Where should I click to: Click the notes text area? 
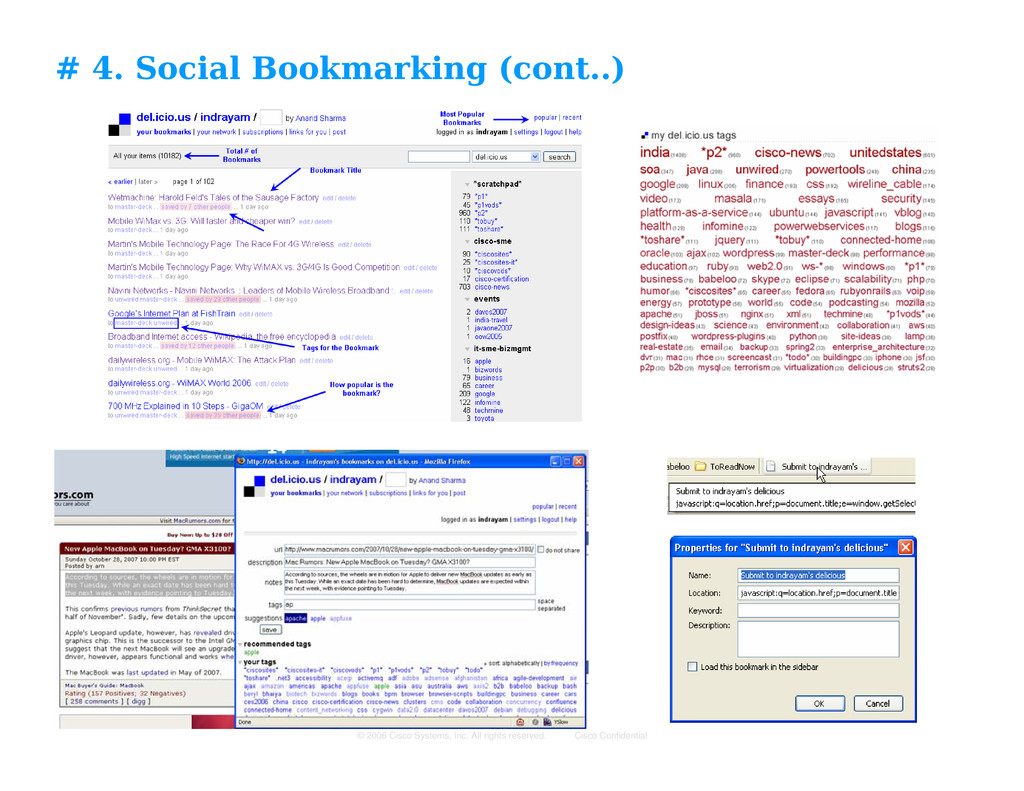tap(409, 581)
